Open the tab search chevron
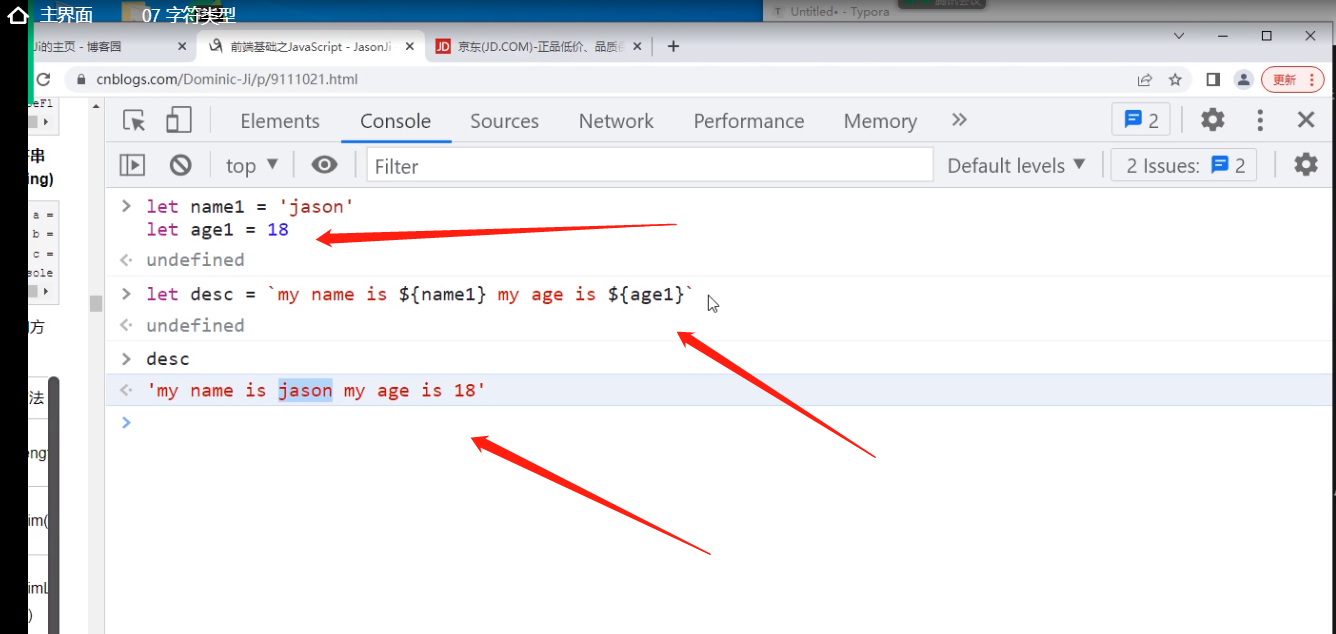 1179,36
